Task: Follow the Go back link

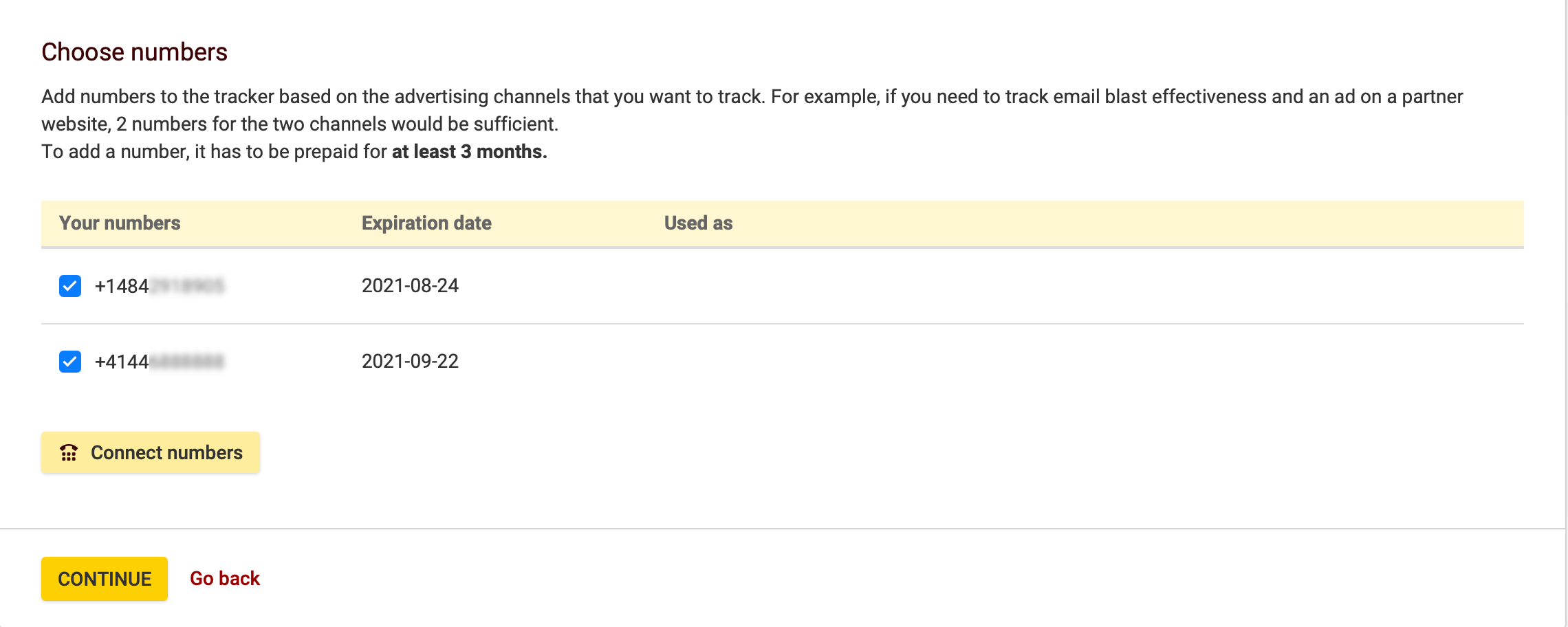Action: tap(225, 579)
